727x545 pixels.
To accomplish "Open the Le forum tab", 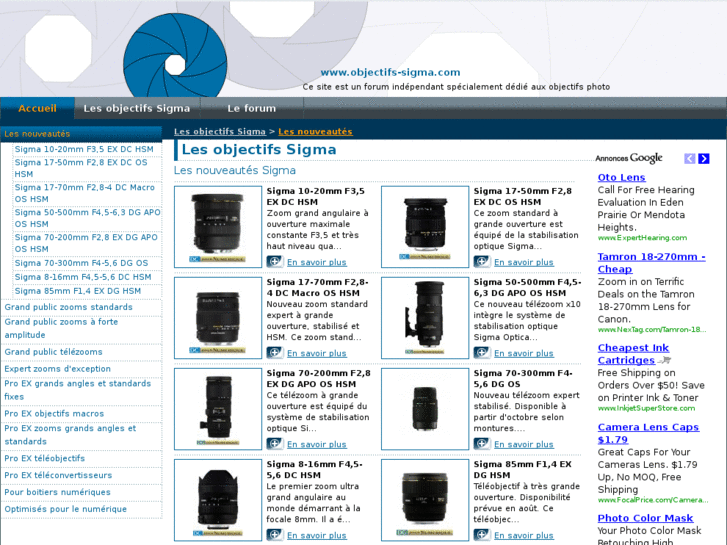I will click(x=251, y=108).
